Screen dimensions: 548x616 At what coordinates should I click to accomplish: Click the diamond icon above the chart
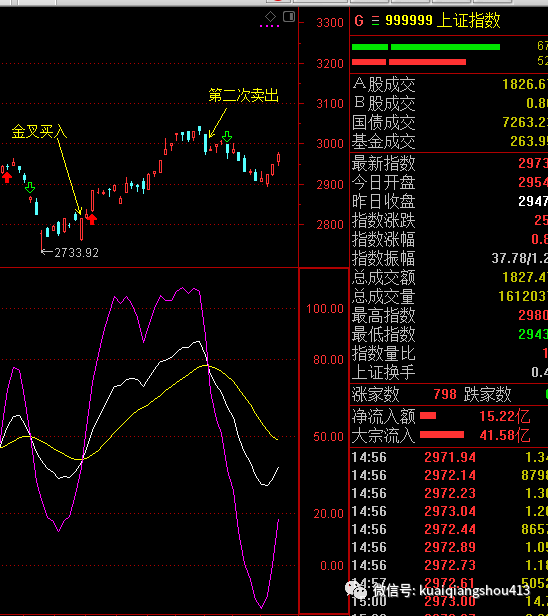(270, 16)
